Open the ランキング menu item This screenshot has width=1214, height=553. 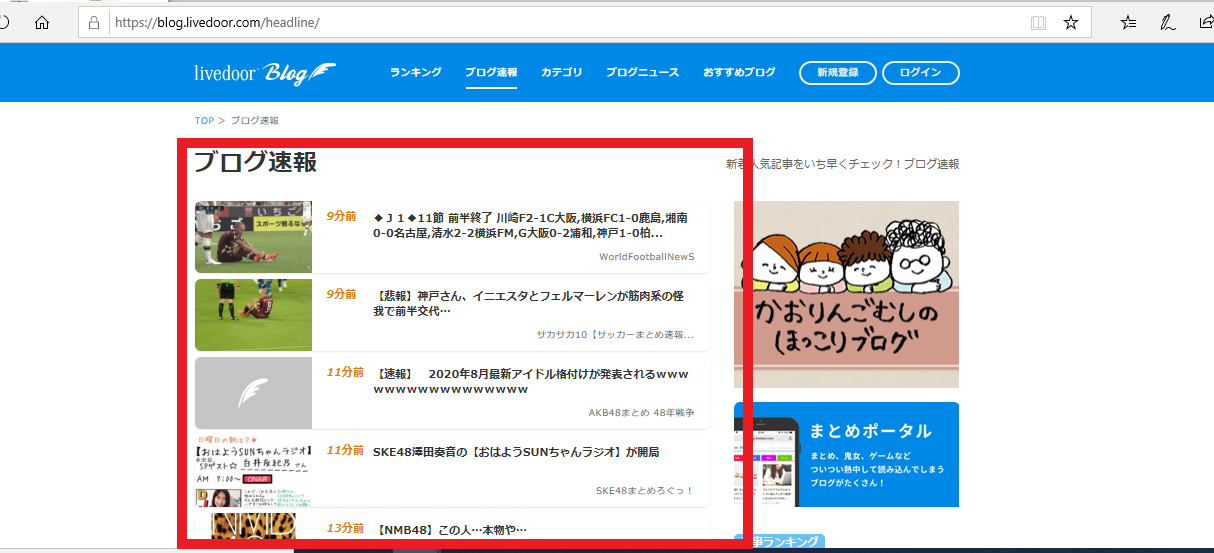coord(416,72)
